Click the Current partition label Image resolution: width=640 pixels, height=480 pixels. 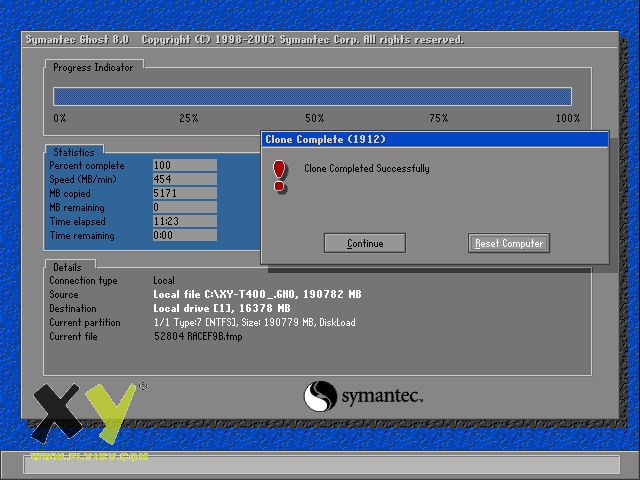tap(85, 322)
